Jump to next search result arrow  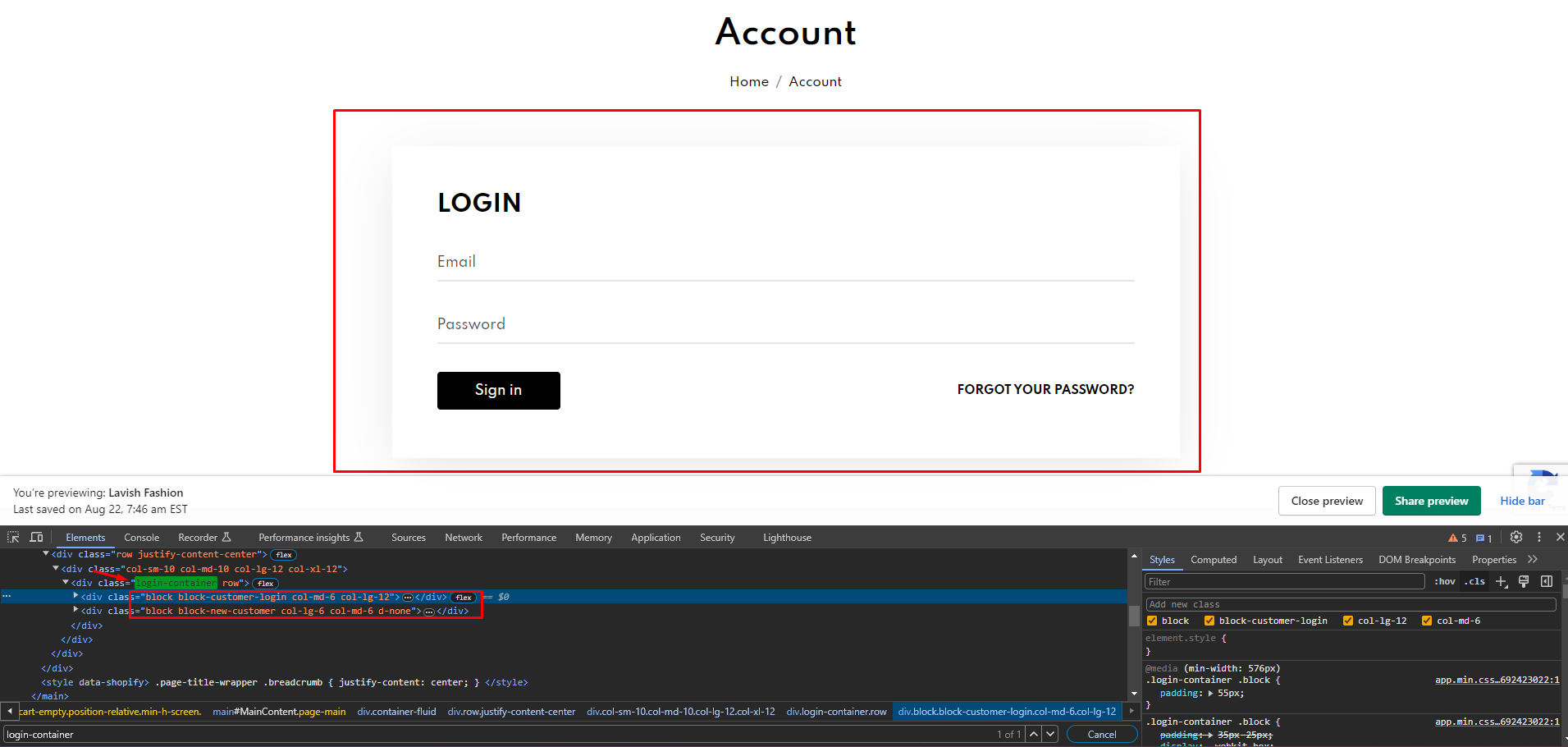click(1050, 734)
